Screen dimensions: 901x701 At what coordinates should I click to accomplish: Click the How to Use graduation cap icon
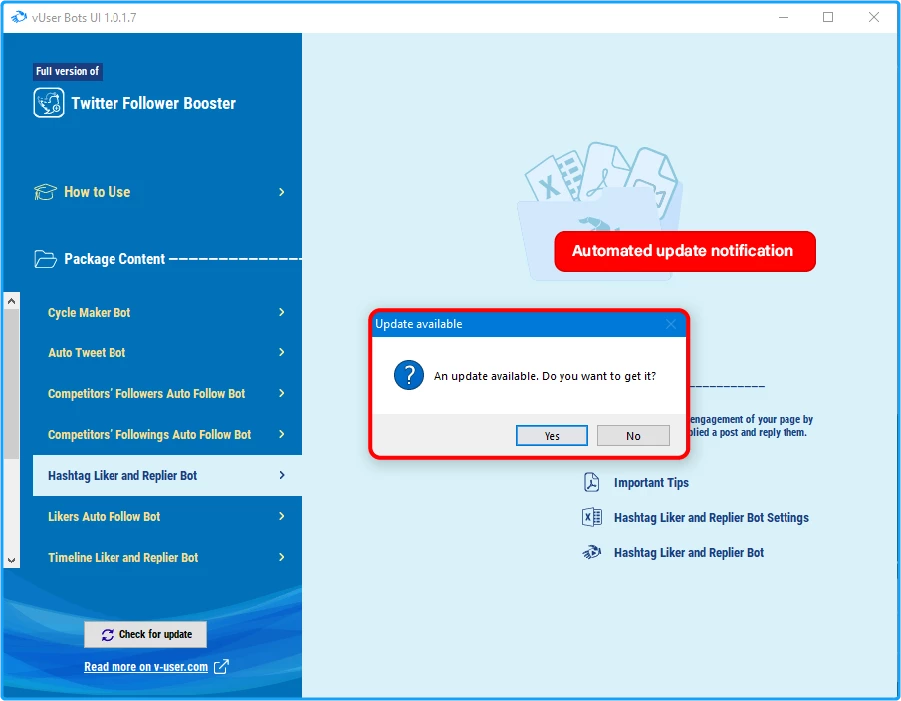coord(45,192)
